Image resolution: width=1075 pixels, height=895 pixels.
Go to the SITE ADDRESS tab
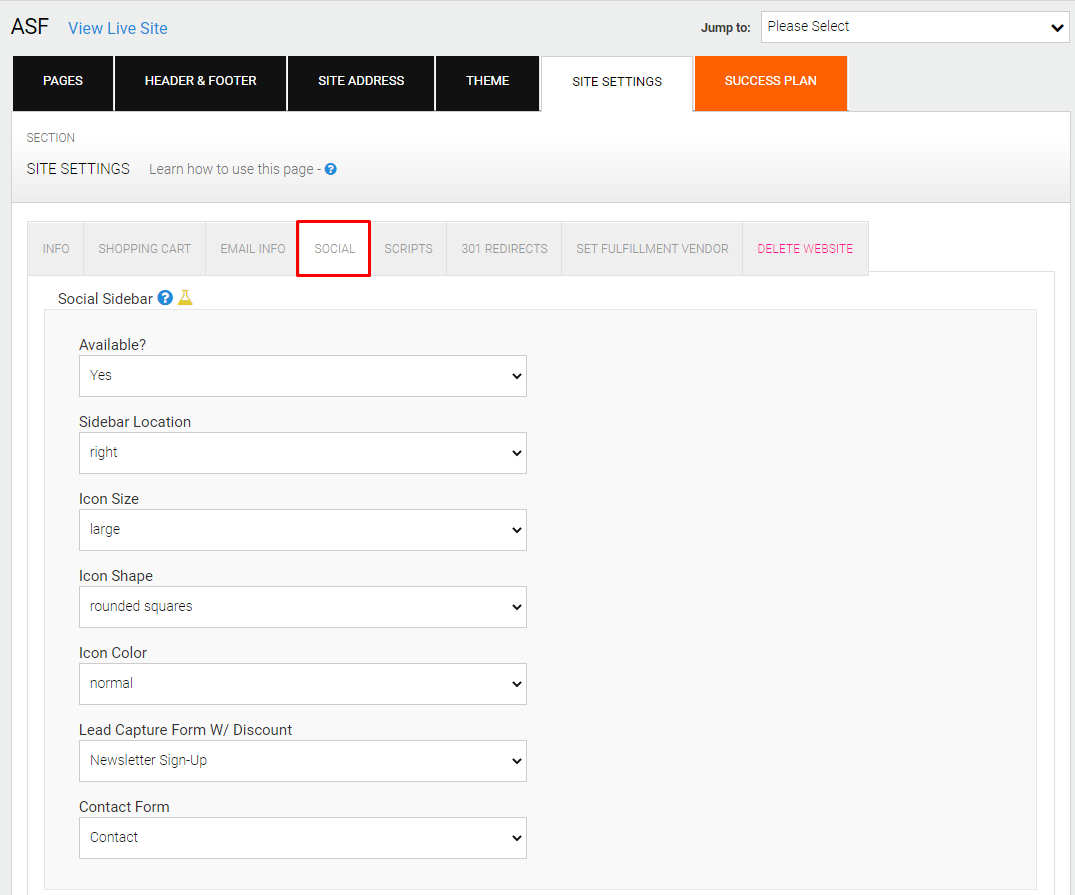360,83
